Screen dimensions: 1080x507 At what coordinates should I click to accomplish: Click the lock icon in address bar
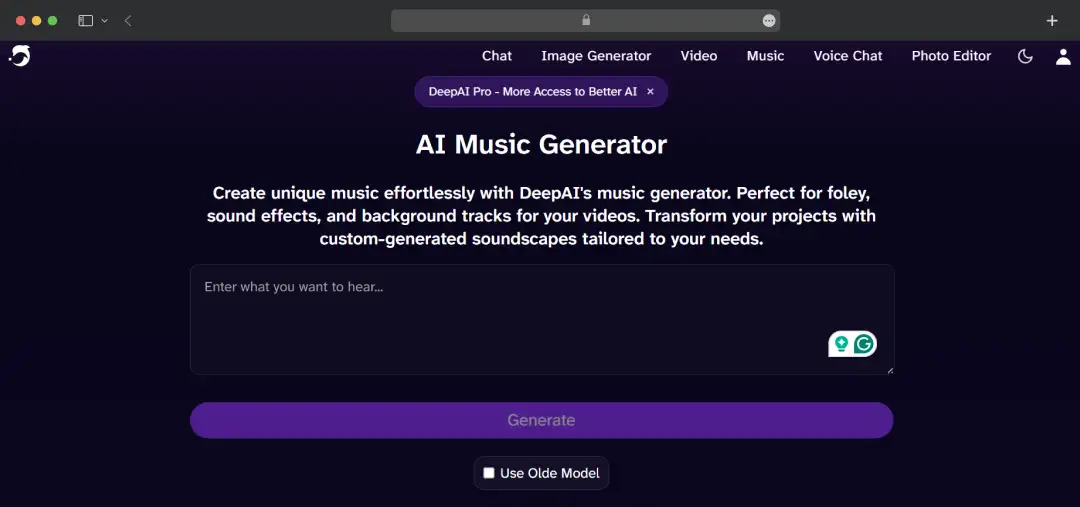[x=586, y=20]
